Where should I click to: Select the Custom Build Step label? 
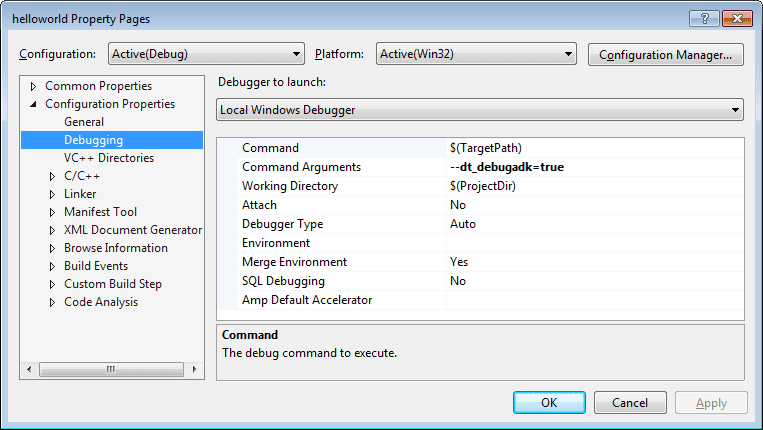pyautogui.click(x=112, y=284)
